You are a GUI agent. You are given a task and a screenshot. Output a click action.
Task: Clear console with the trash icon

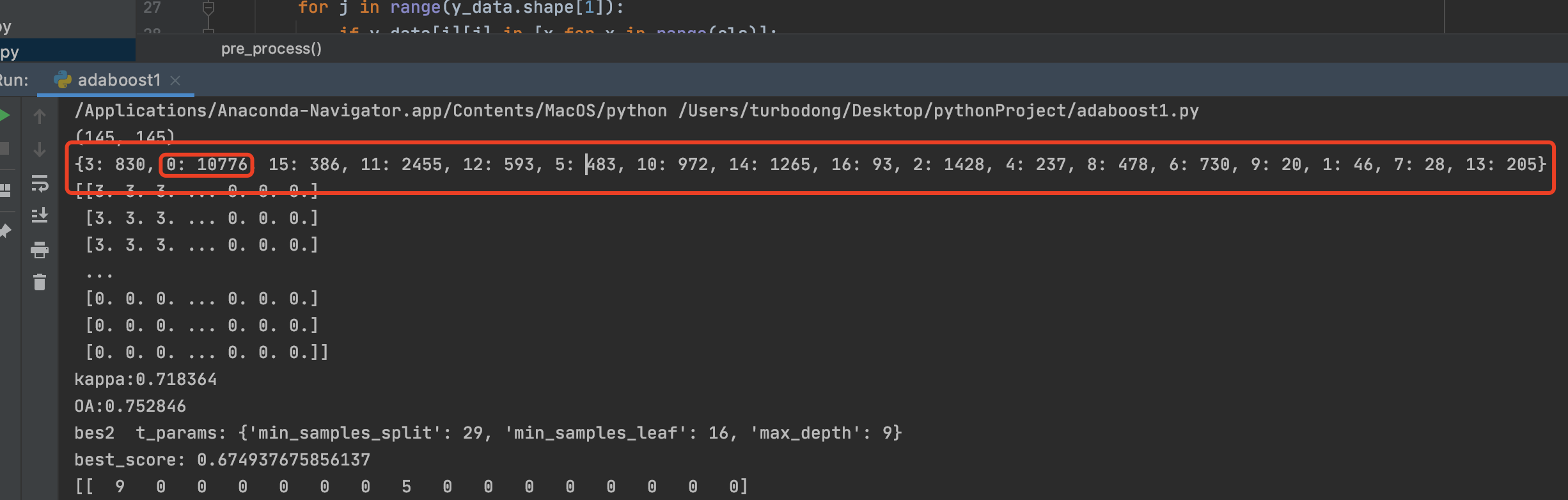coord(40,282)
